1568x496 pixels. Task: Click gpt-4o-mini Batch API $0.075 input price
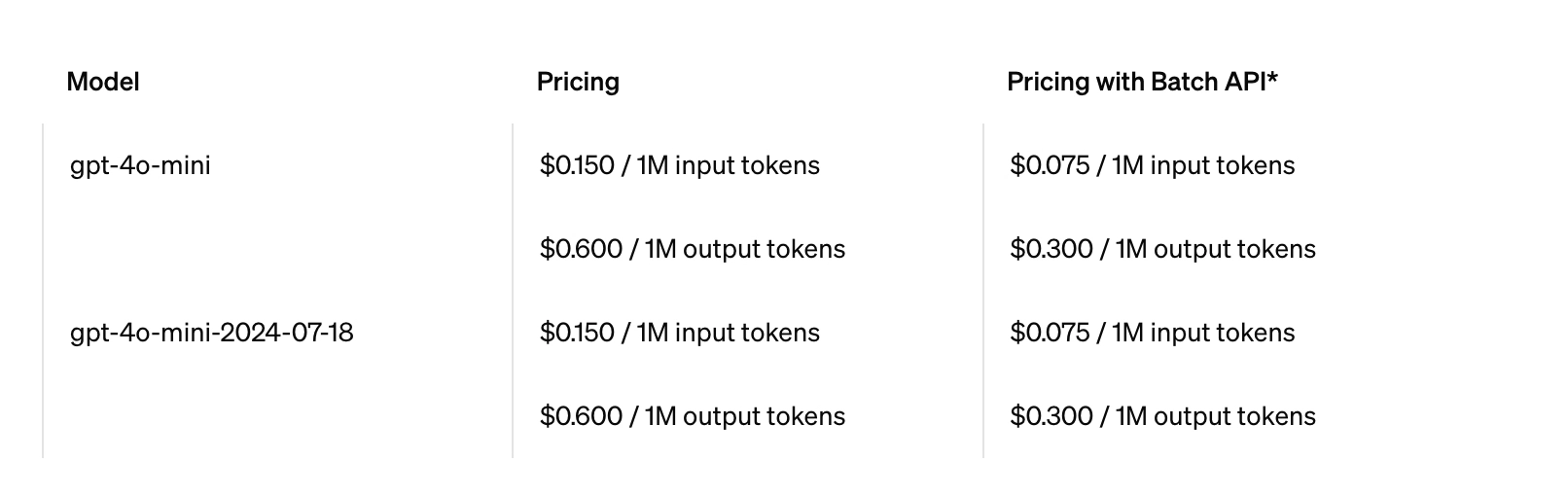(1050, 165)
